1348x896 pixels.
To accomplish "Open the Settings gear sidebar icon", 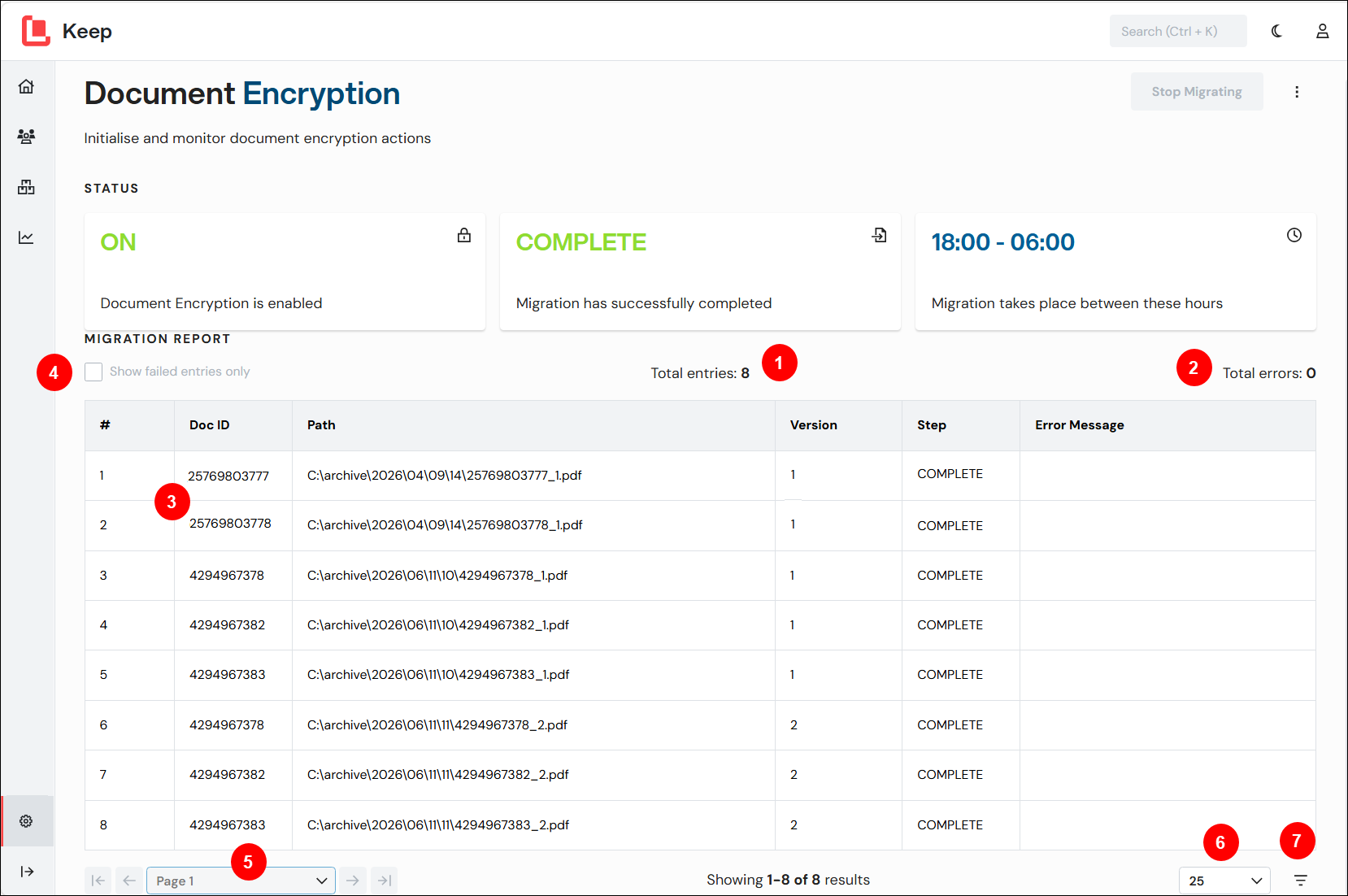I will click(26, 821).
